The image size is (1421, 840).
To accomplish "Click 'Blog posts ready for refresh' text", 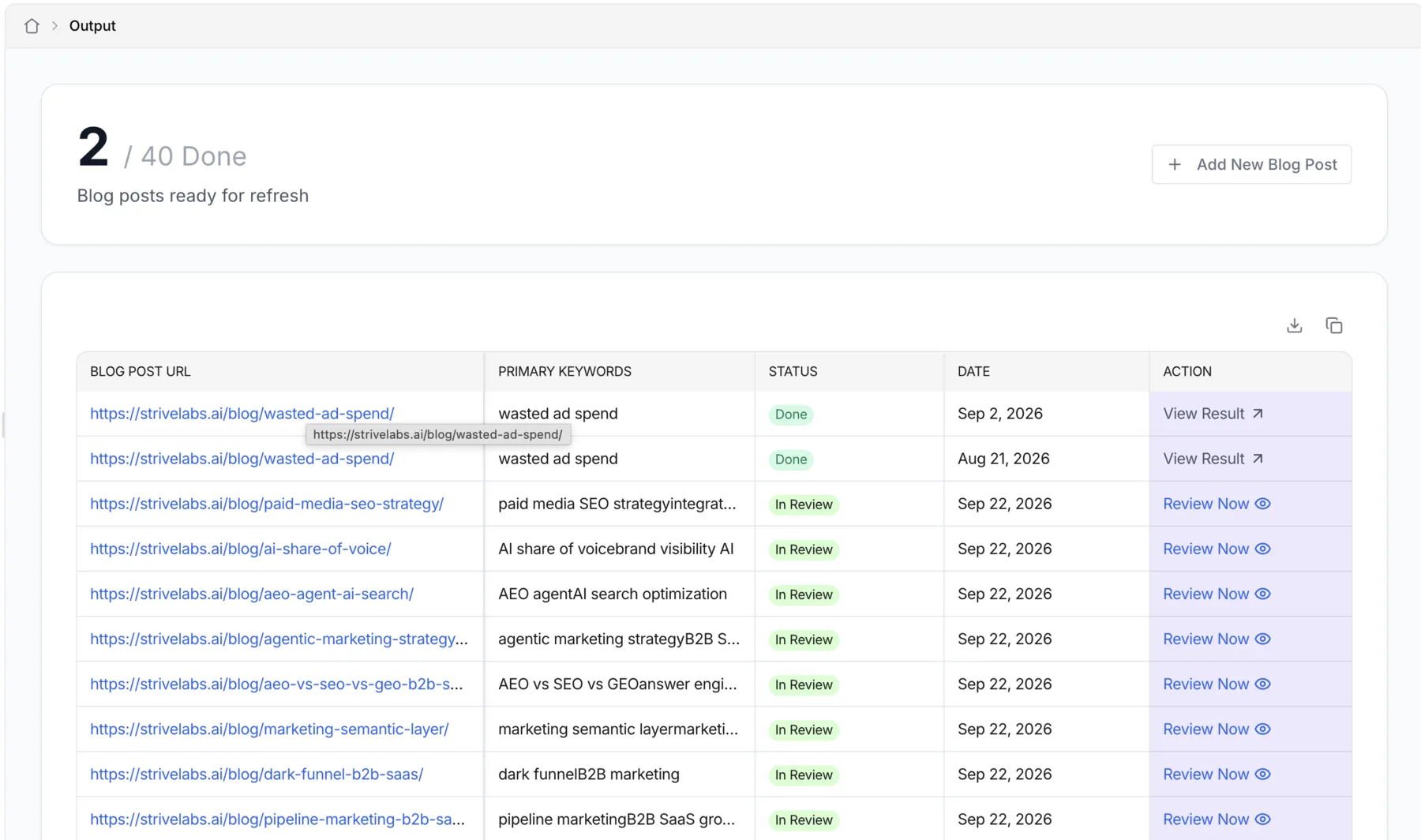I will (x=193, y=196).
